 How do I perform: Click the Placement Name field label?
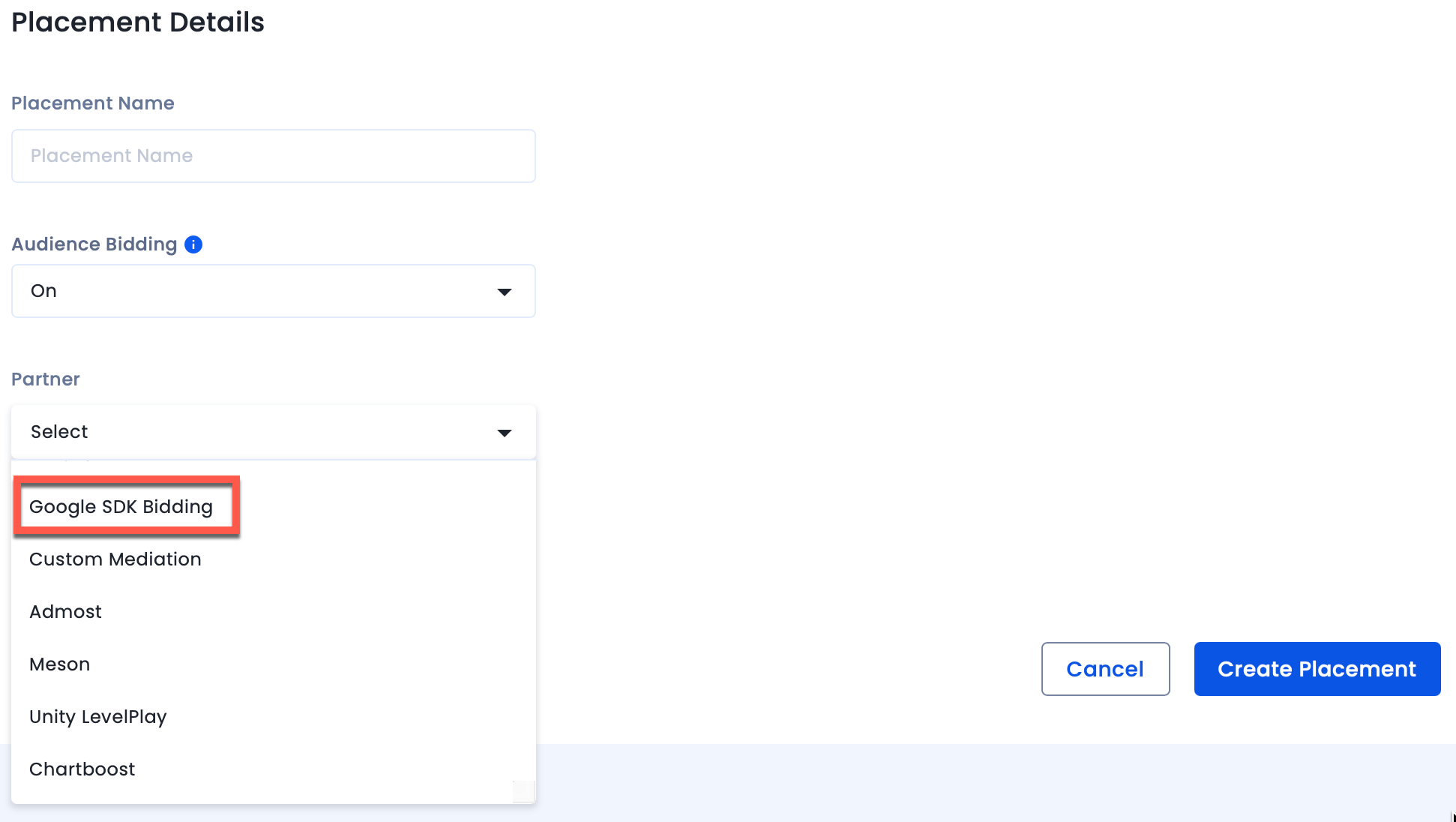click(93, 103)
